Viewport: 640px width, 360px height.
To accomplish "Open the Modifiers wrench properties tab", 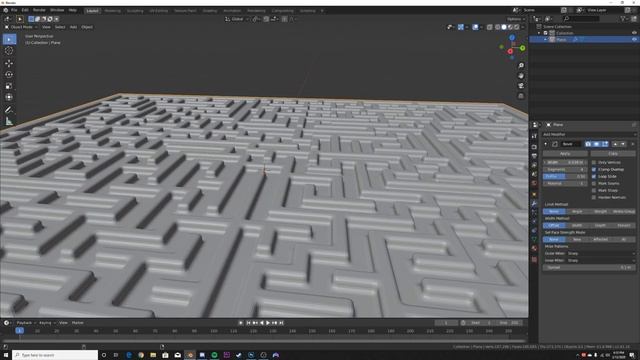I will (534, 204).
